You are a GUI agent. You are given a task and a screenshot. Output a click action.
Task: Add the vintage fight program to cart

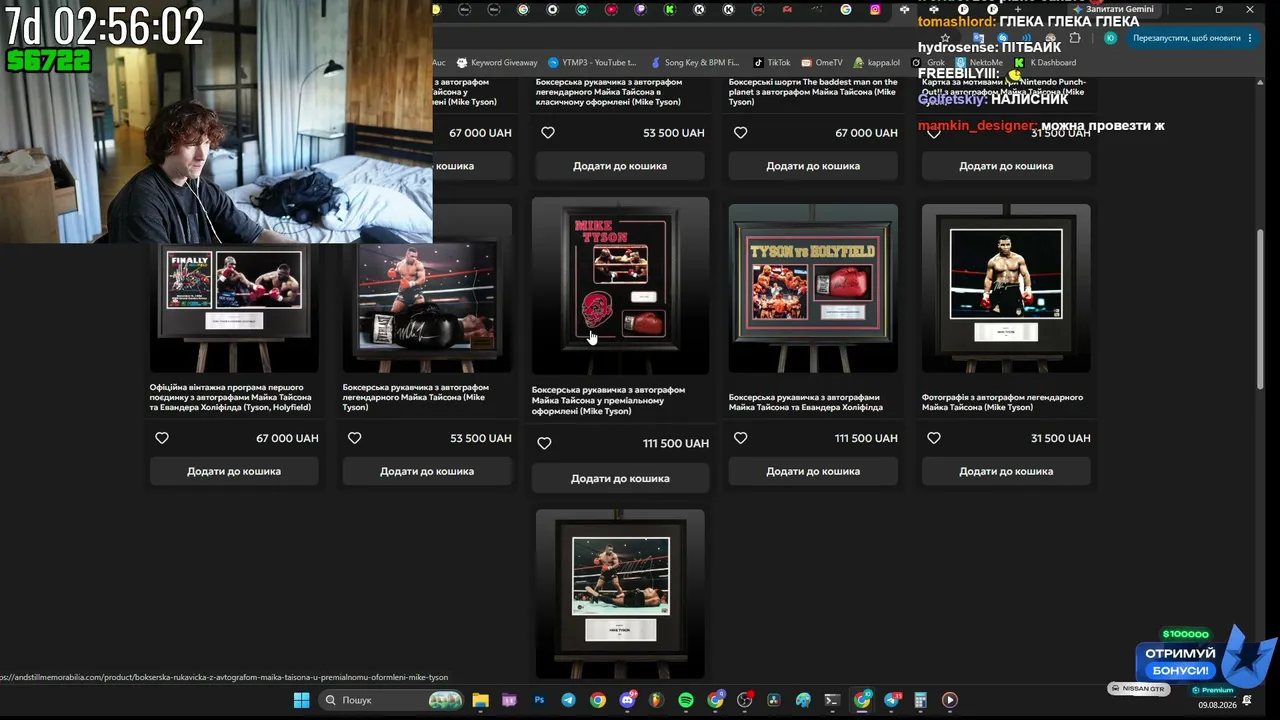[234, 471]
